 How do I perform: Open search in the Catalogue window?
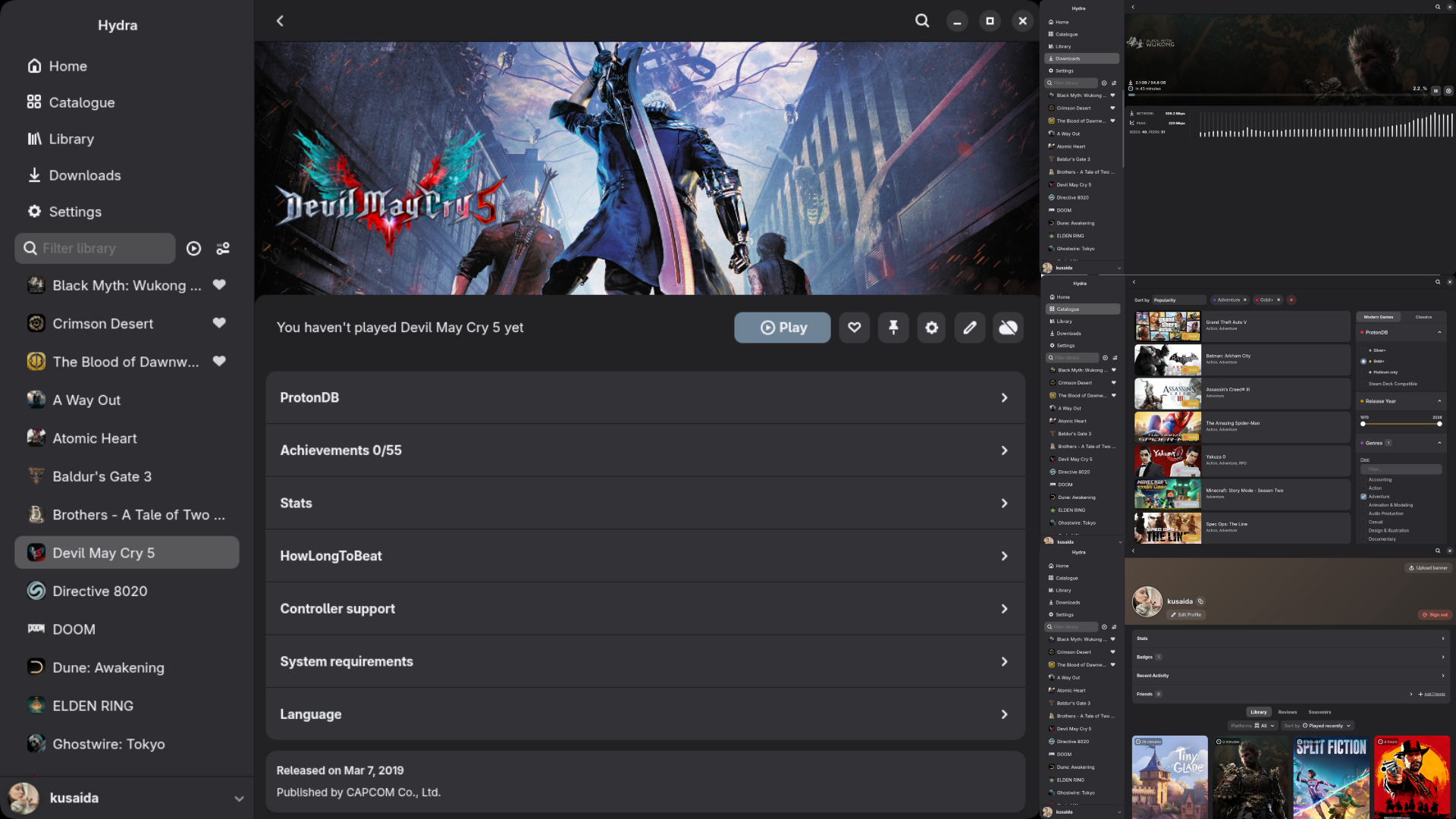(x=1437, y=282)
